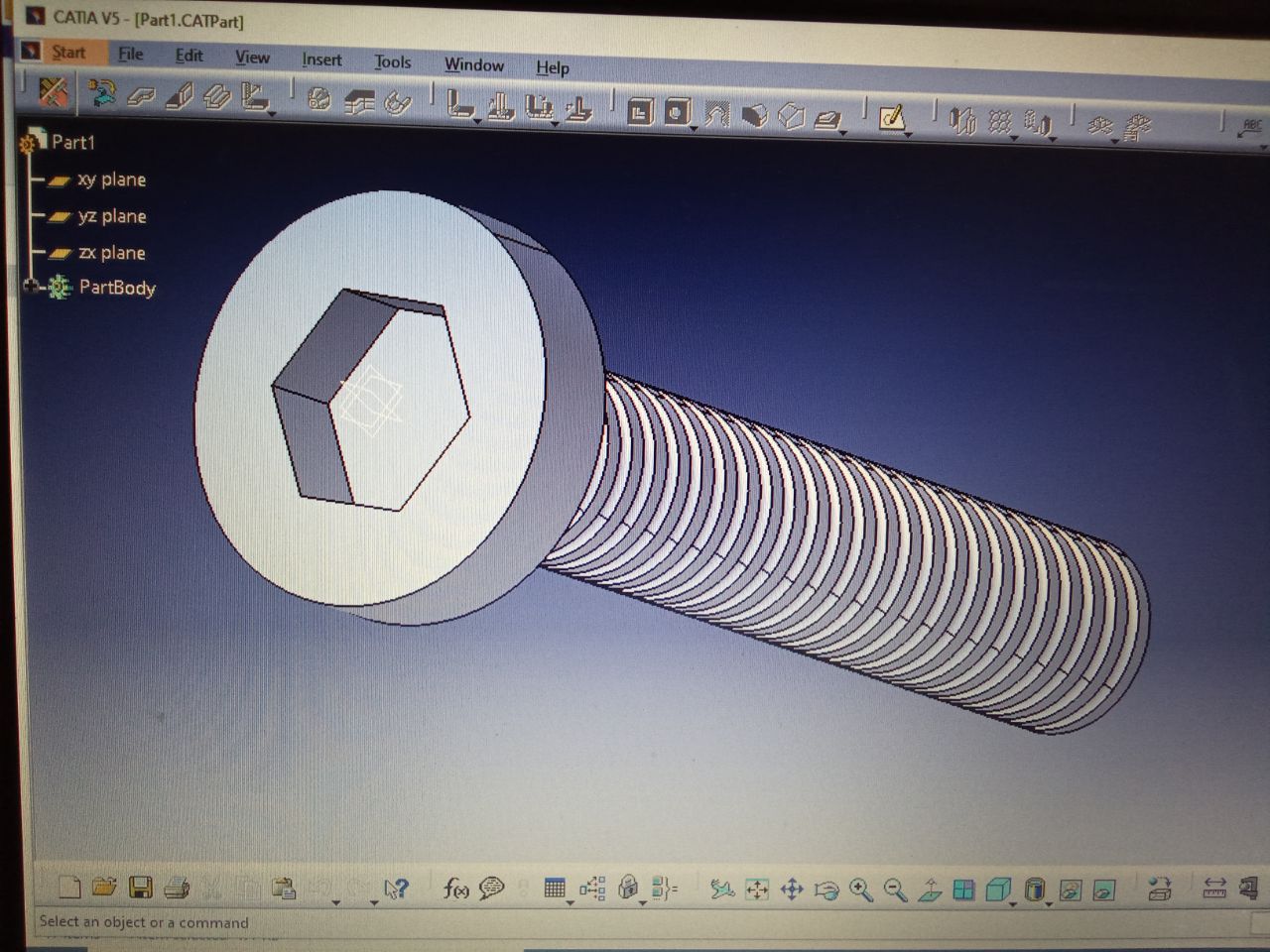Click the Fit All In icon

tap(757, 890)
